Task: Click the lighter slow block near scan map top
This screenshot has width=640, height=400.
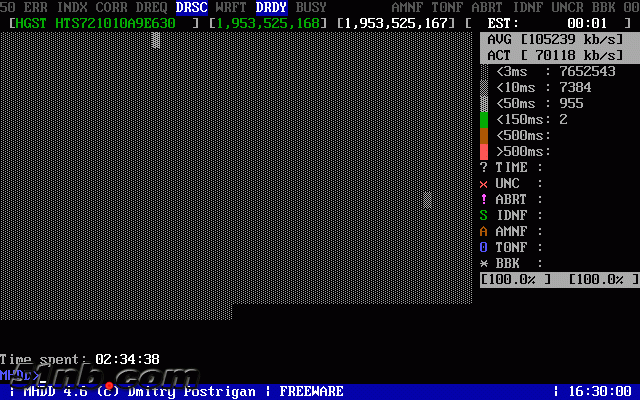Action: (156, 40)
